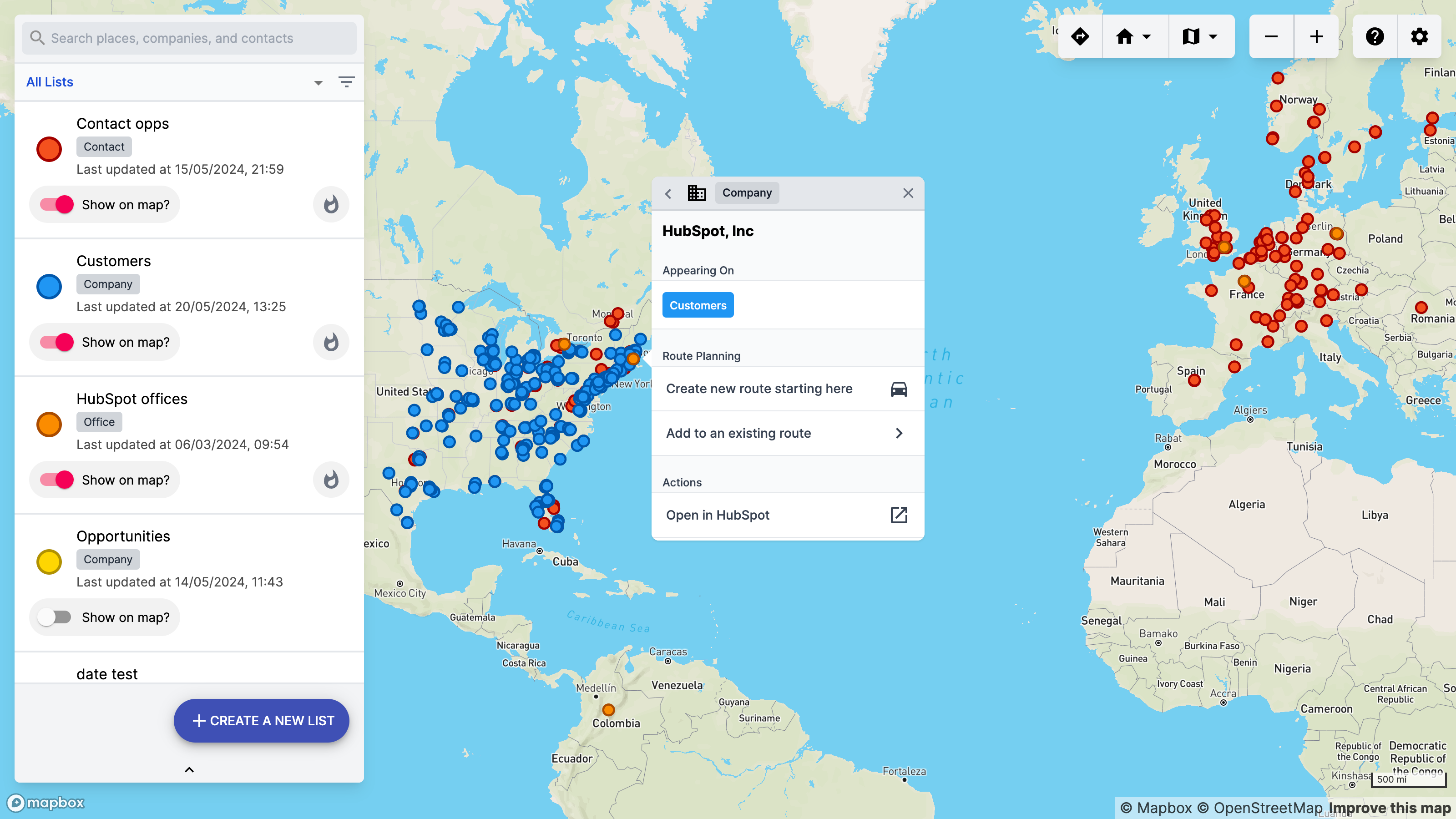The height and width of the screenshot is (819, 1456).
Task: Close the HubSpot, Inc company popup
Action: pos(908,193)
